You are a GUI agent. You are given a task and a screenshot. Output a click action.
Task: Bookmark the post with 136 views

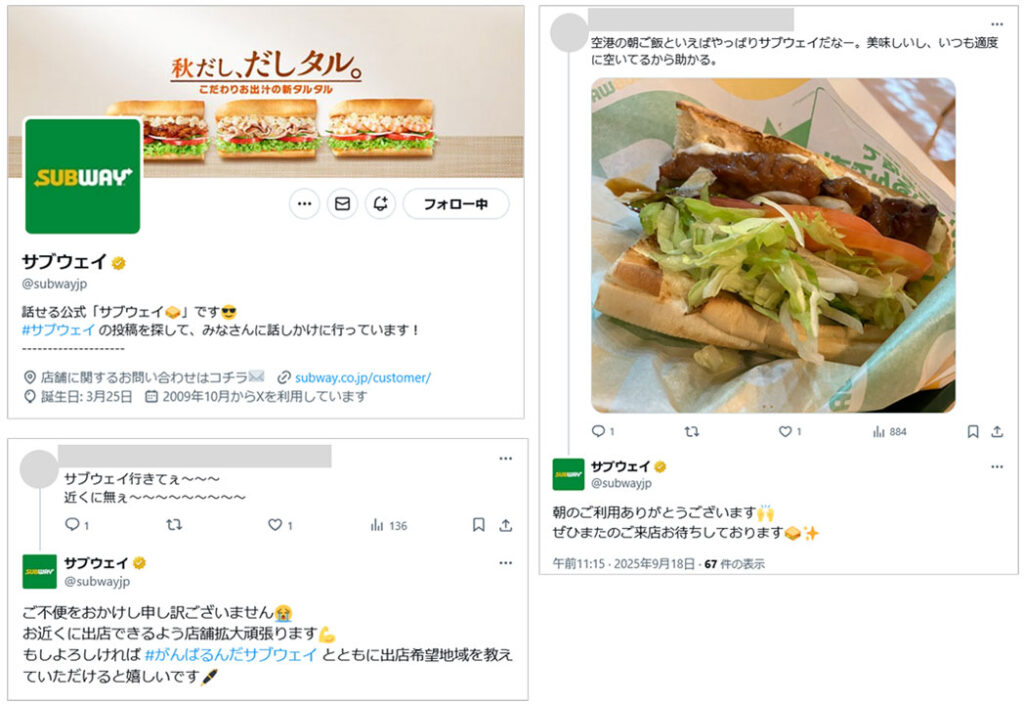479,524
